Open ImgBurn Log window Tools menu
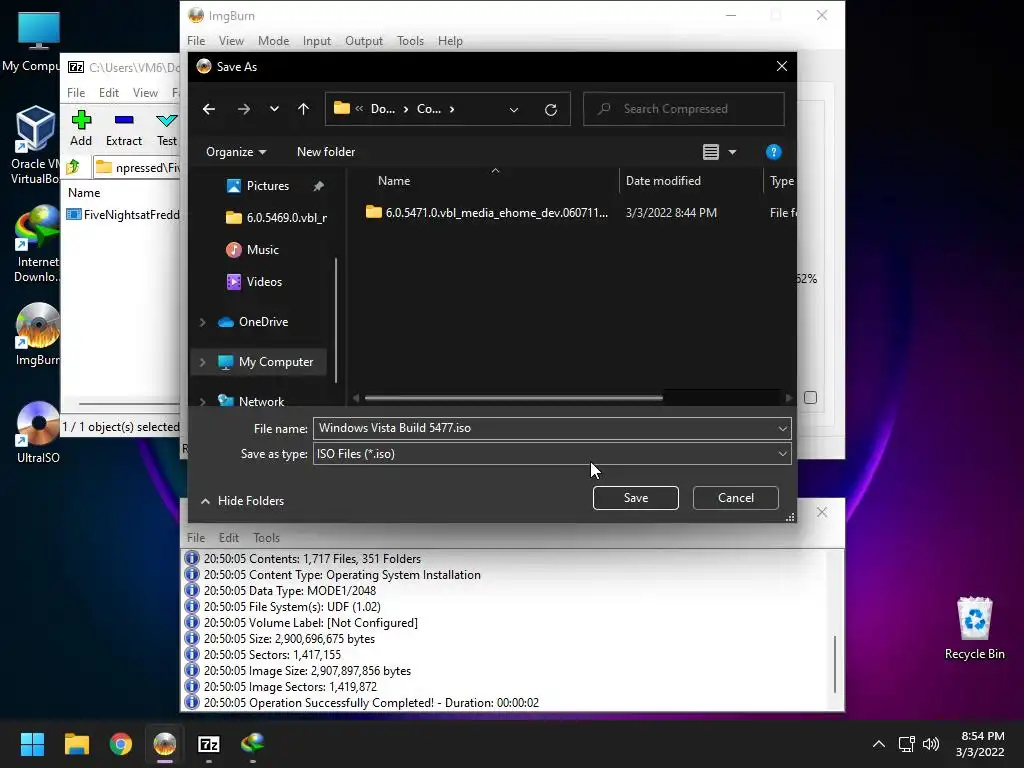1024x768 pixels. tap(266, 537)
